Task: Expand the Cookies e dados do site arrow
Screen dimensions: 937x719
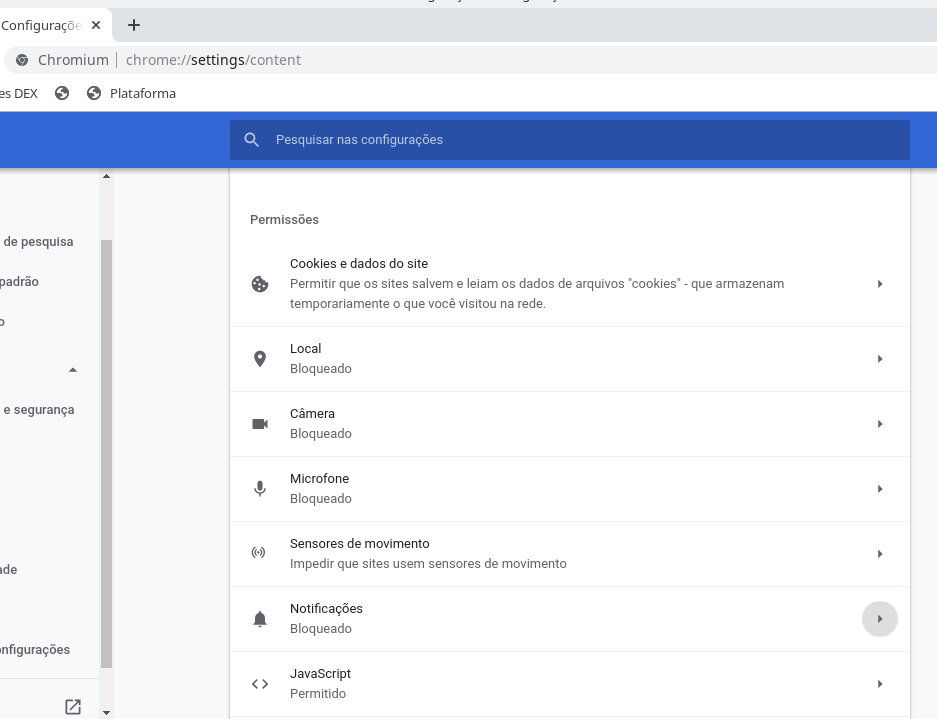Action: (x=879, y=284)
